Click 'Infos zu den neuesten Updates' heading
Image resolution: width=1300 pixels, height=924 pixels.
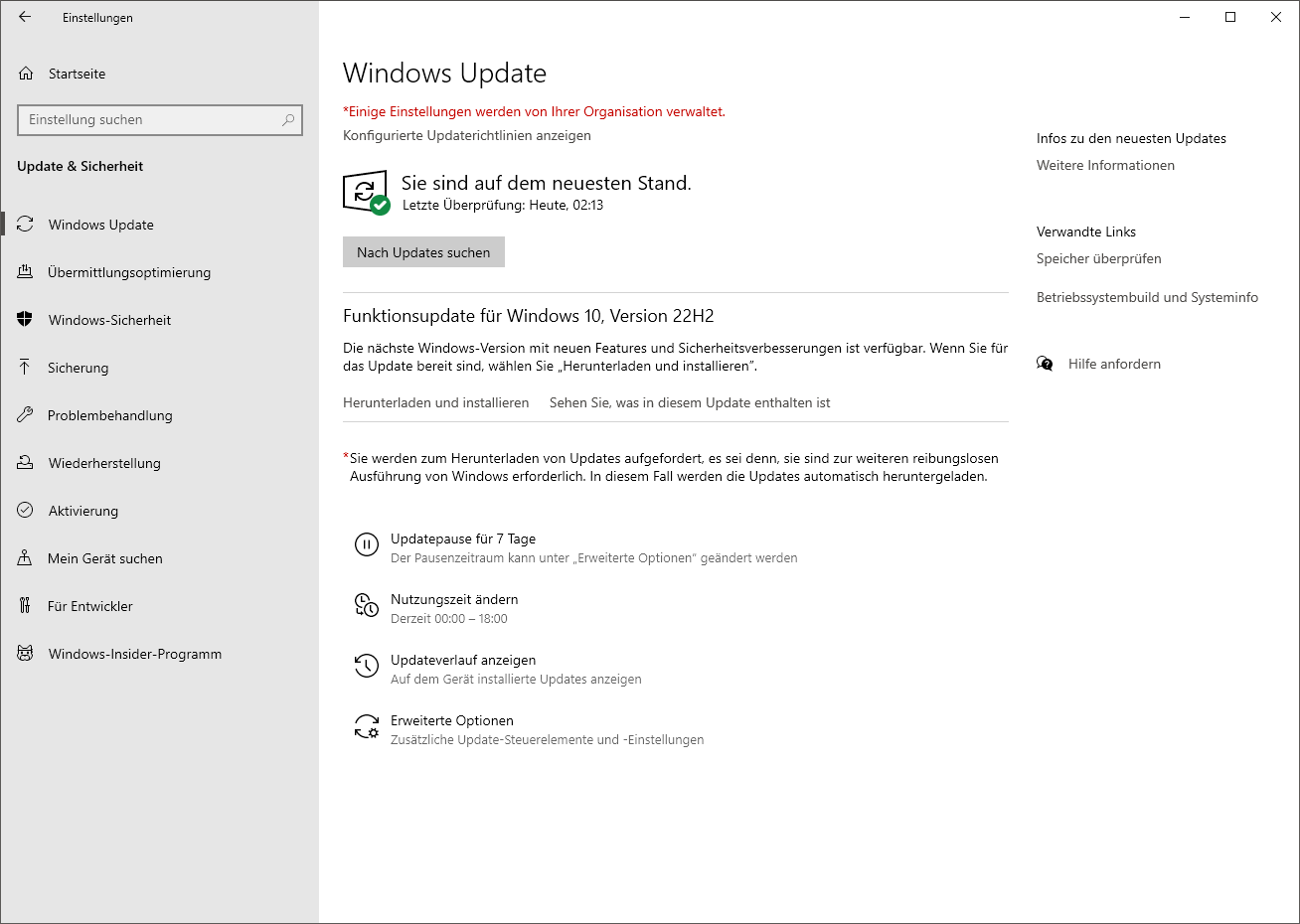point(1131,138)
